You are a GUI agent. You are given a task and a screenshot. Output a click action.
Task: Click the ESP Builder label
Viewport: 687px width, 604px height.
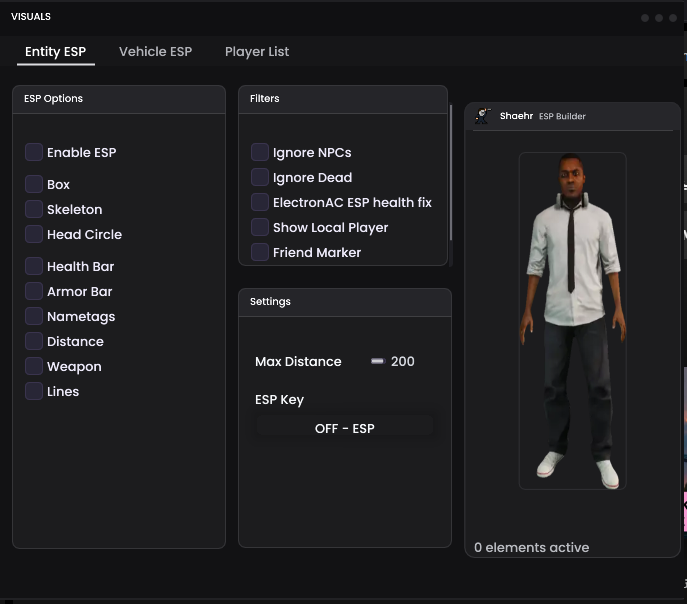[x=562, y=116]
